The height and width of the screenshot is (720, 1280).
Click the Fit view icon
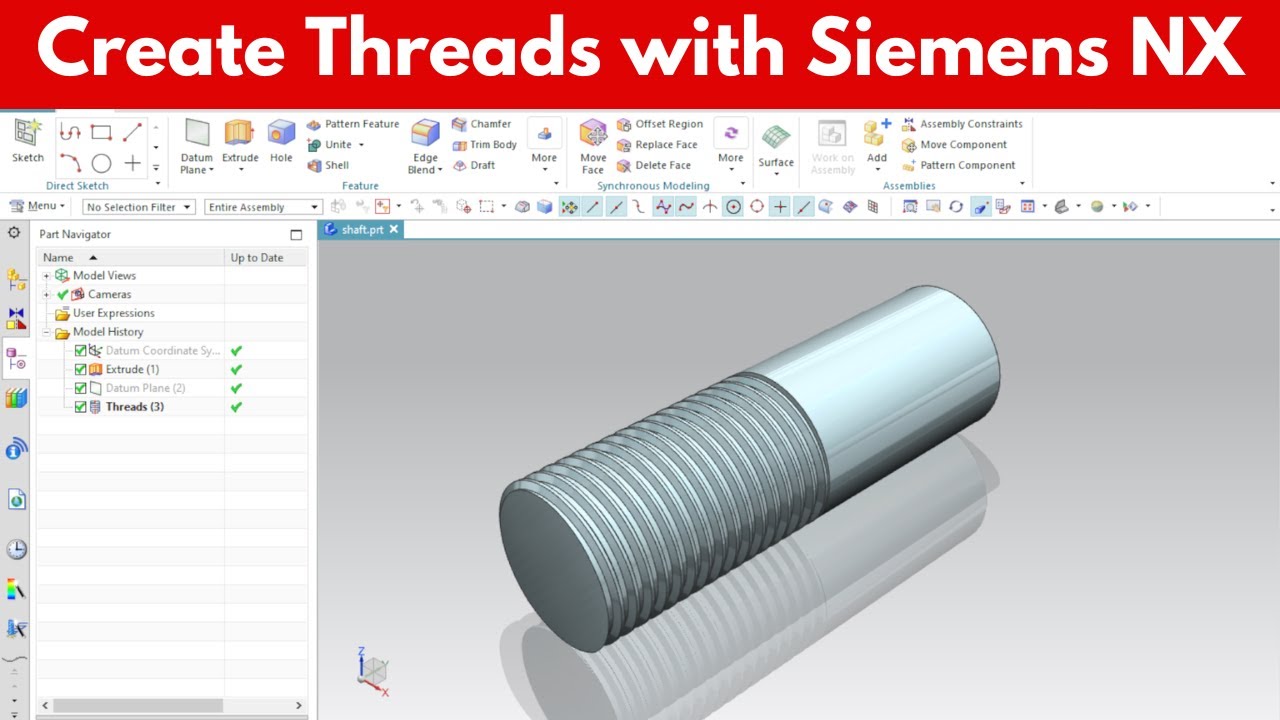point(910,207)
